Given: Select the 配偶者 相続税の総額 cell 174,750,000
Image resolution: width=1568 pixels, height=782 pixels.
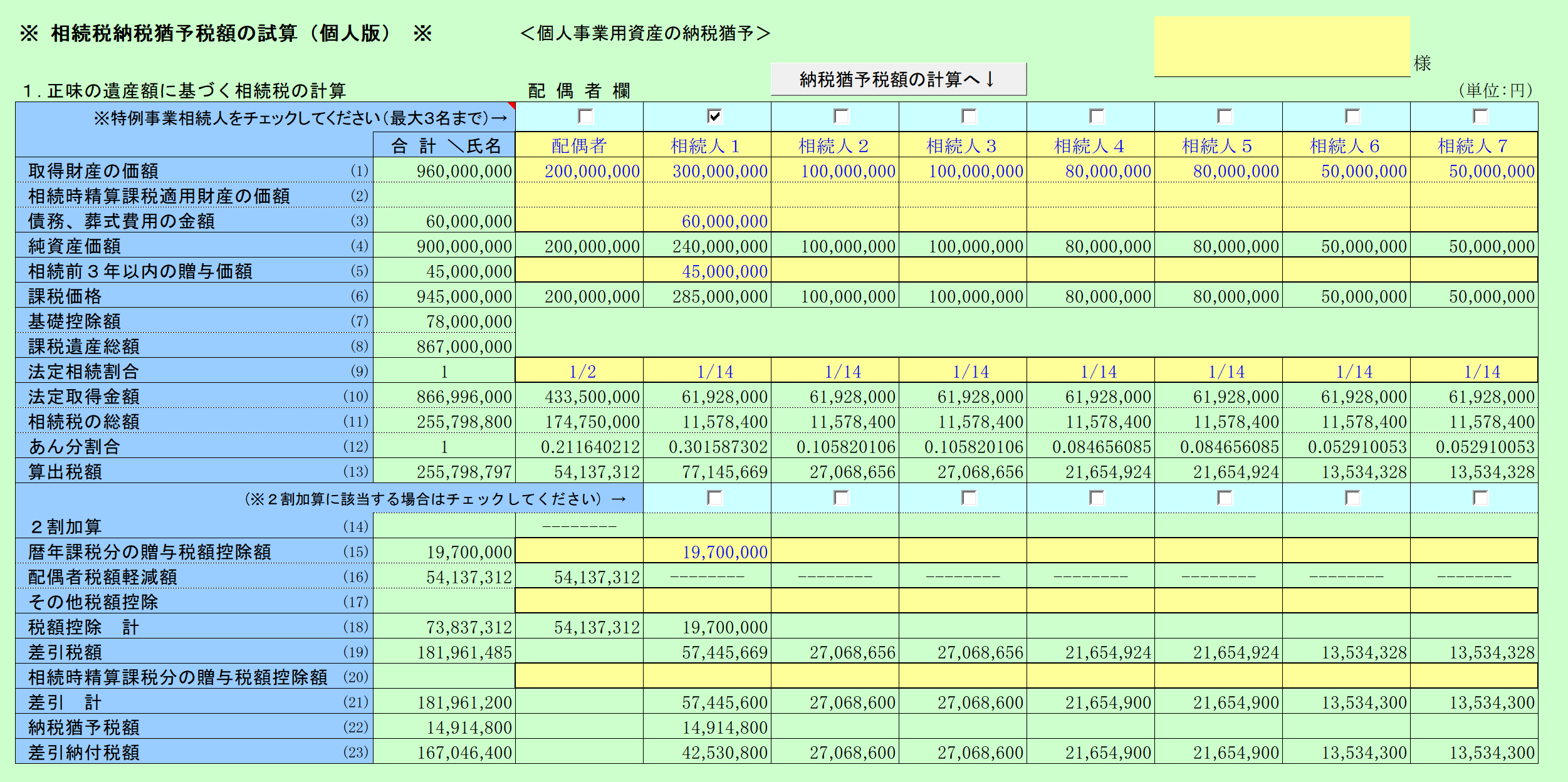Looking at the screenshot, I should [x=579, y=420].
